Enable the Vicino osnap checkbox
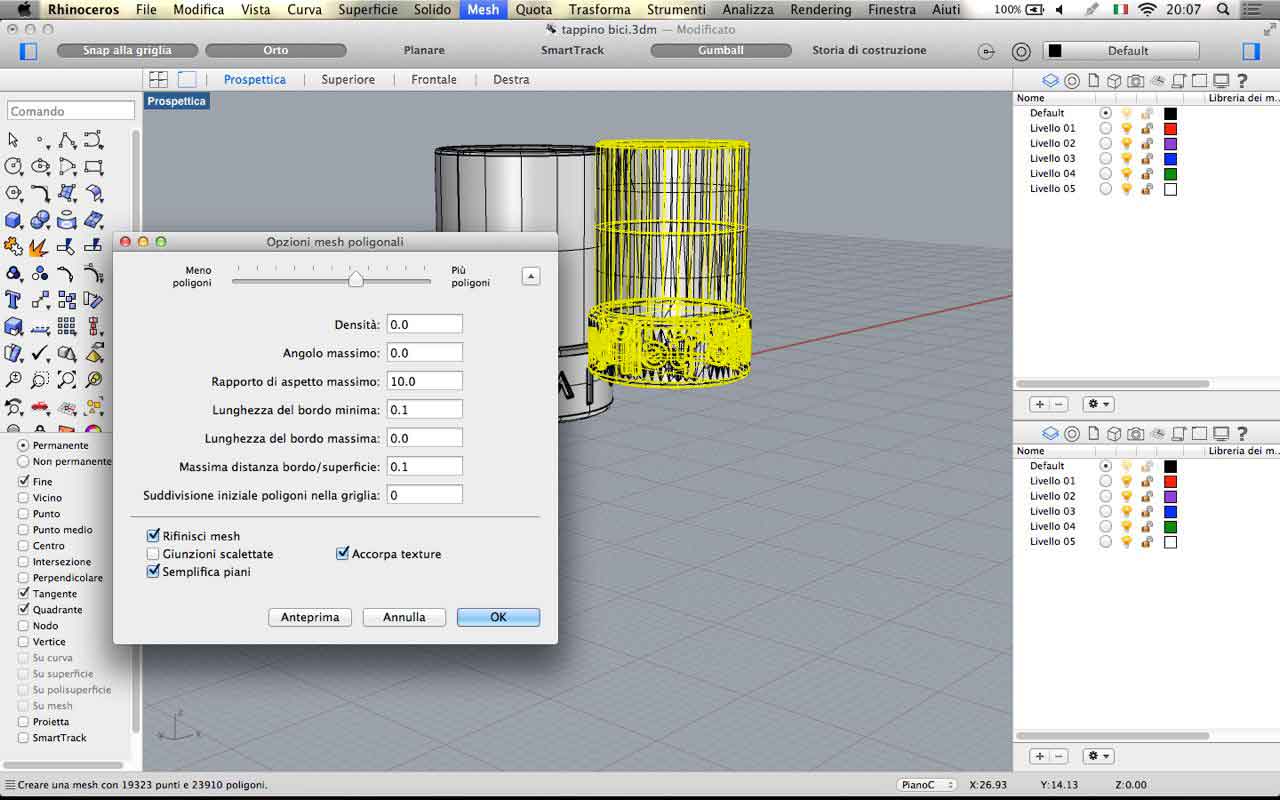Image resolution: width=1280 pixels, height=800 pixels. (23, 498)
